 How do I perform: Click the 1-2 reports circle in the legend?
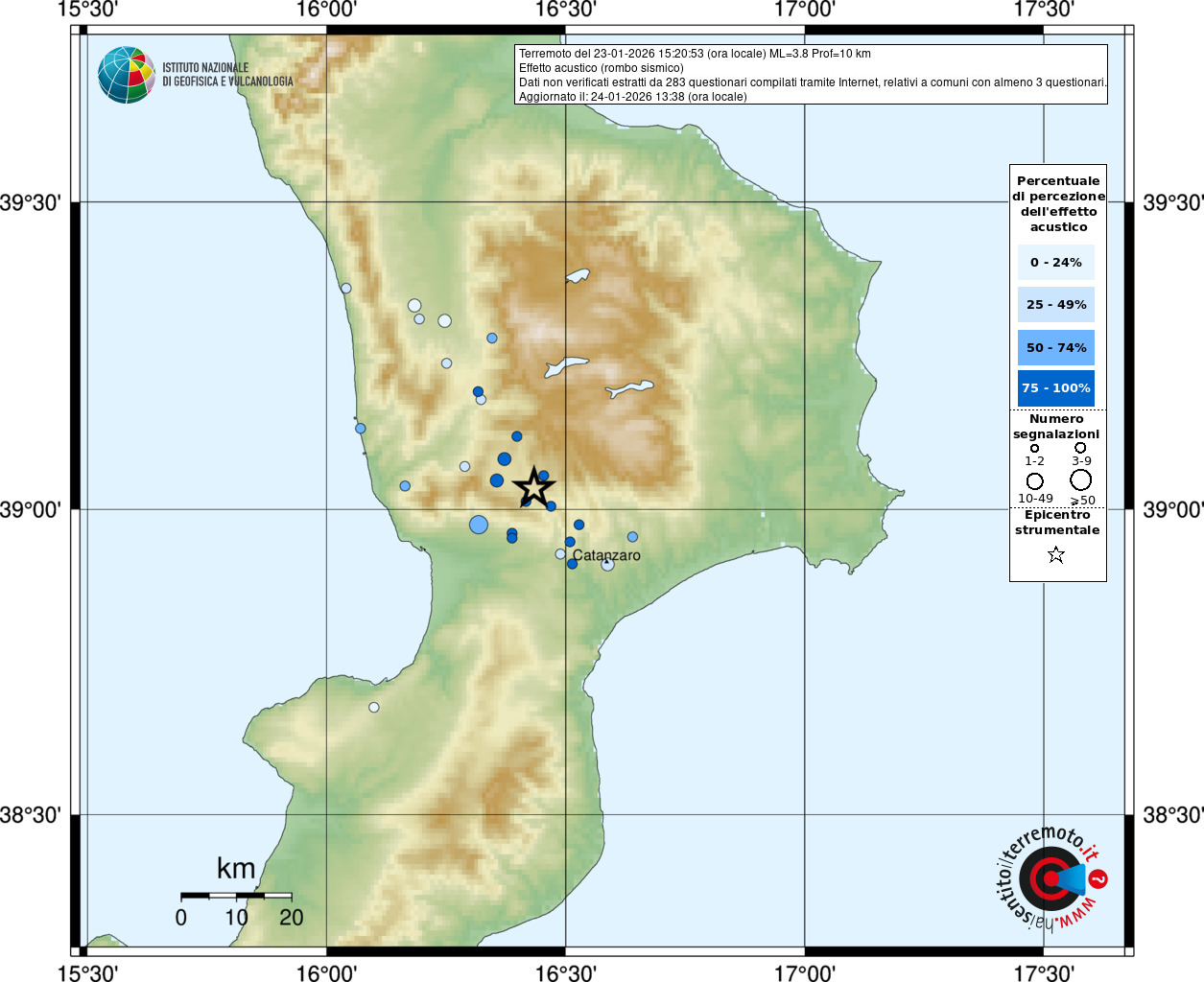(x=1034, y=448)
